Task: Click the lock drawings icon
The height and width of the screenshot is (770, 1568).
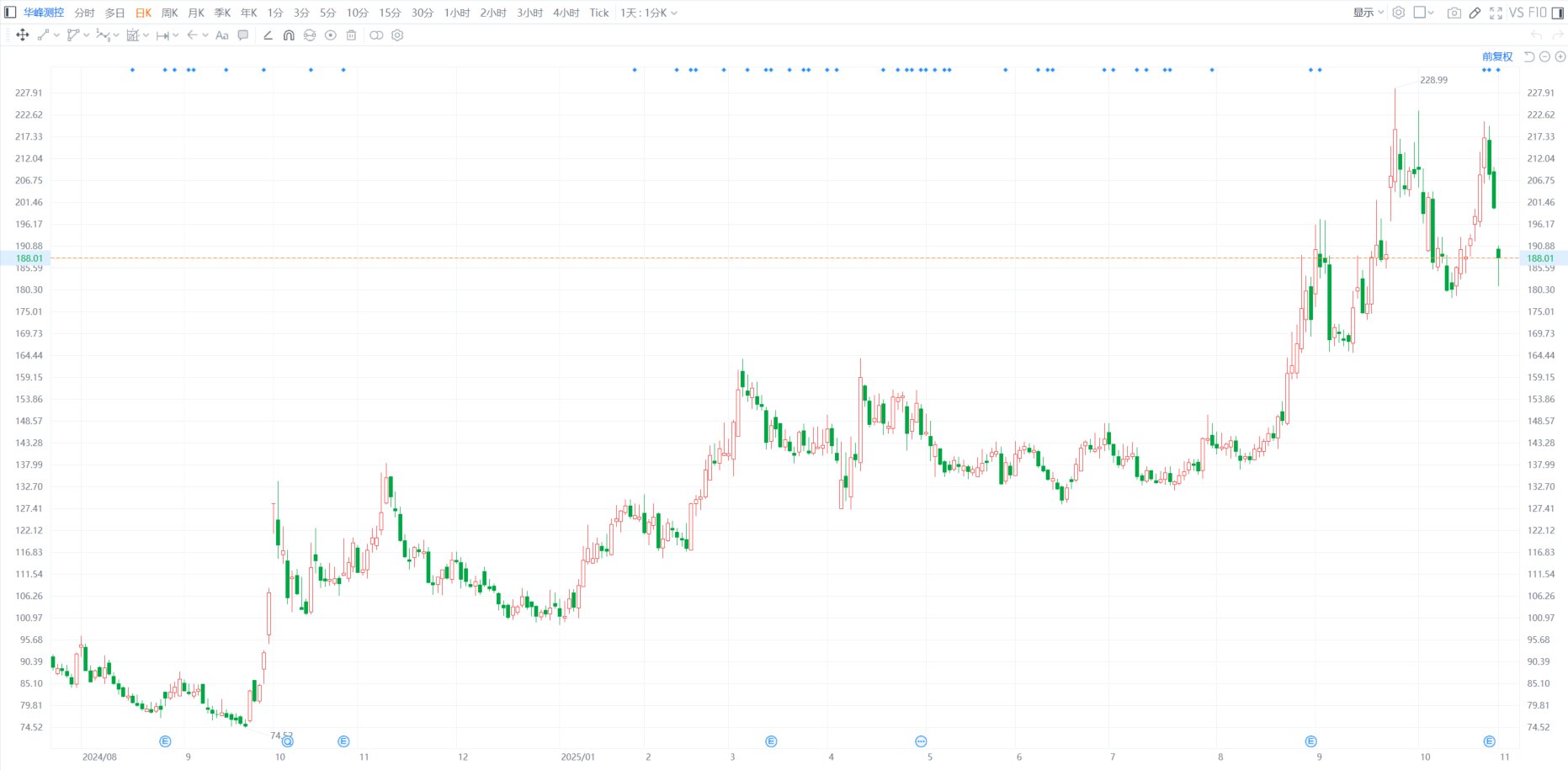Action: tap(310, 35)
